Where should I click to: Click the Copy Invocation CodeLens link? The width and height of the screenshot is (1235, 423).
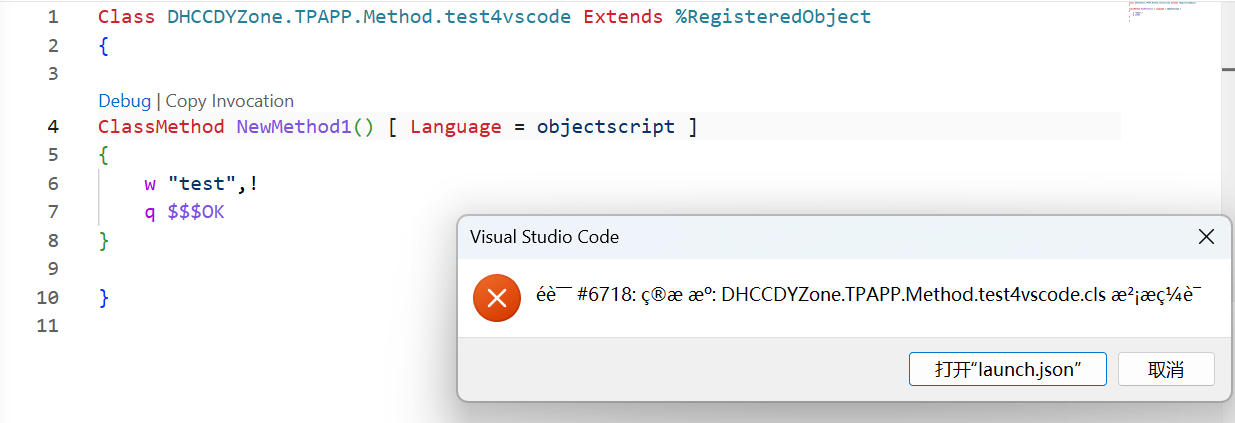229,101
